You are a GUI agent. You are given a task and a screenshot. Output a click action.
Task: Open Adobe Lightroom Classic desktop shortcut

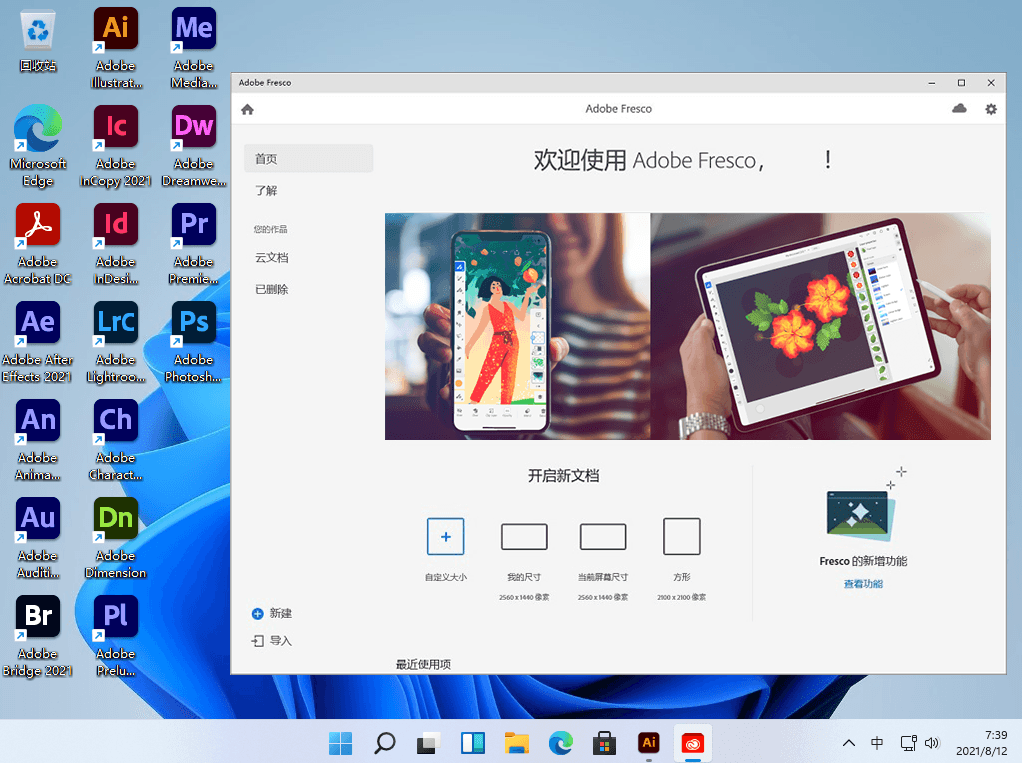[116, 342]
